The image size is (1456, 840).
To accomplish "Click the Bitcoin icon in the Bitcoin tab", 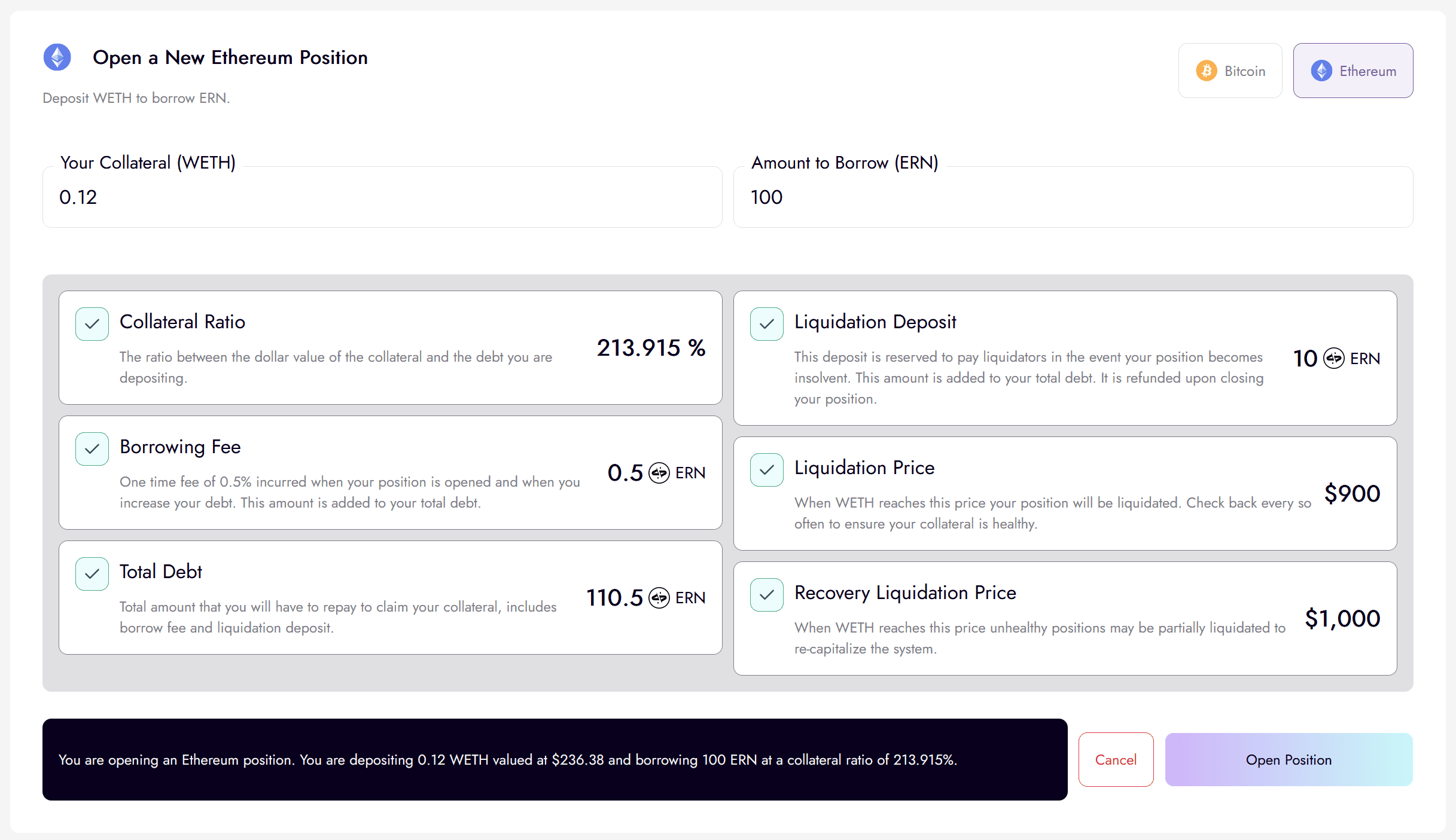I will pyautogui.click(x=1207, y=71).
